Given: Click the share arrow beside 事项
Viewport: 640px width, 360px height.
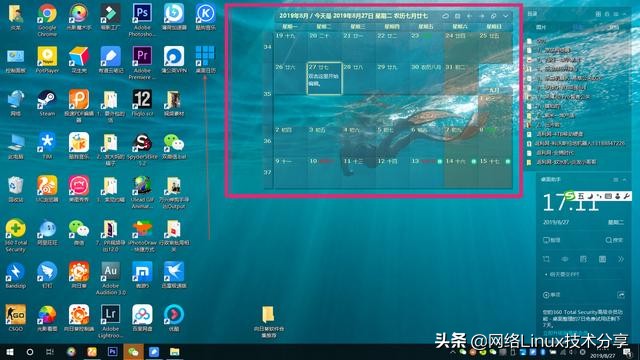Looking at the screenshot, I should click(x=621, y=295).
